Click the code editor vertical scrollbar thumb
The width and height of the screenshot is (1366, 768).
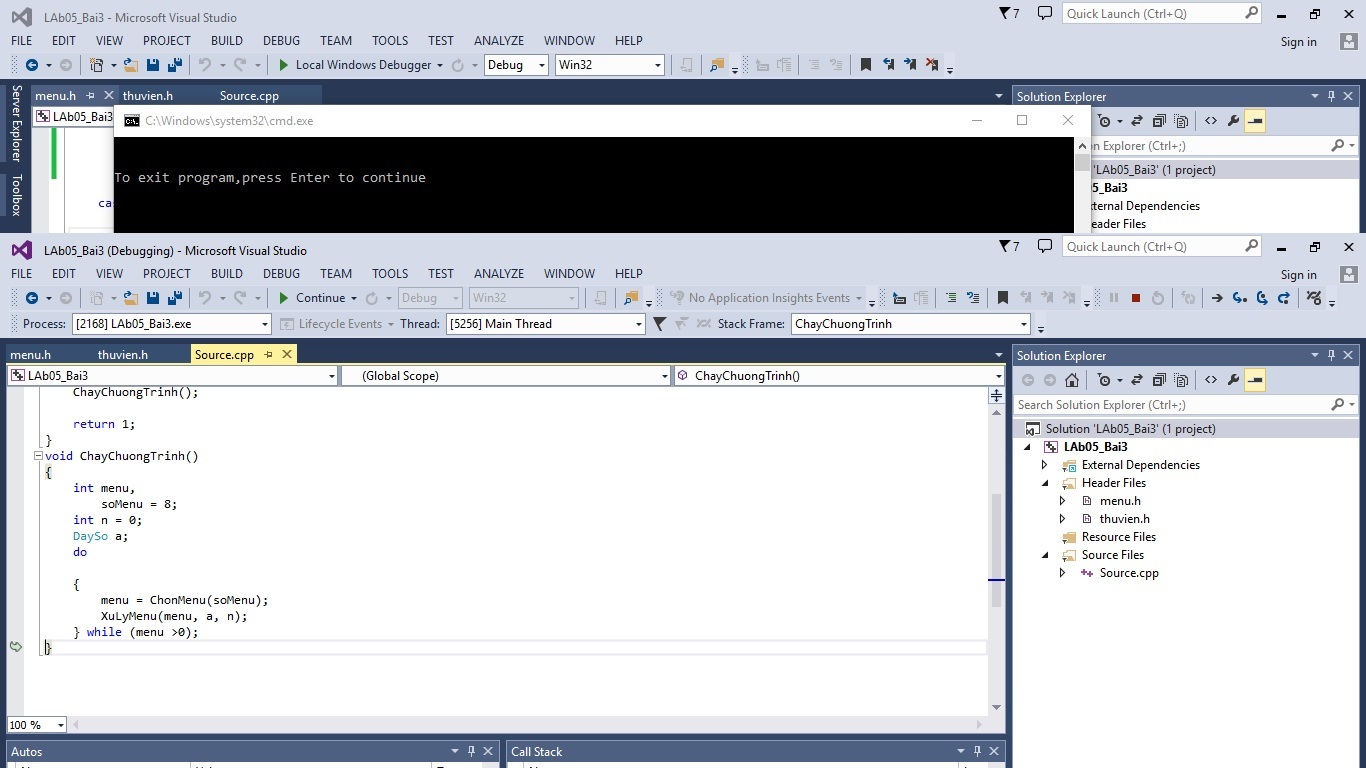[995, 550]
